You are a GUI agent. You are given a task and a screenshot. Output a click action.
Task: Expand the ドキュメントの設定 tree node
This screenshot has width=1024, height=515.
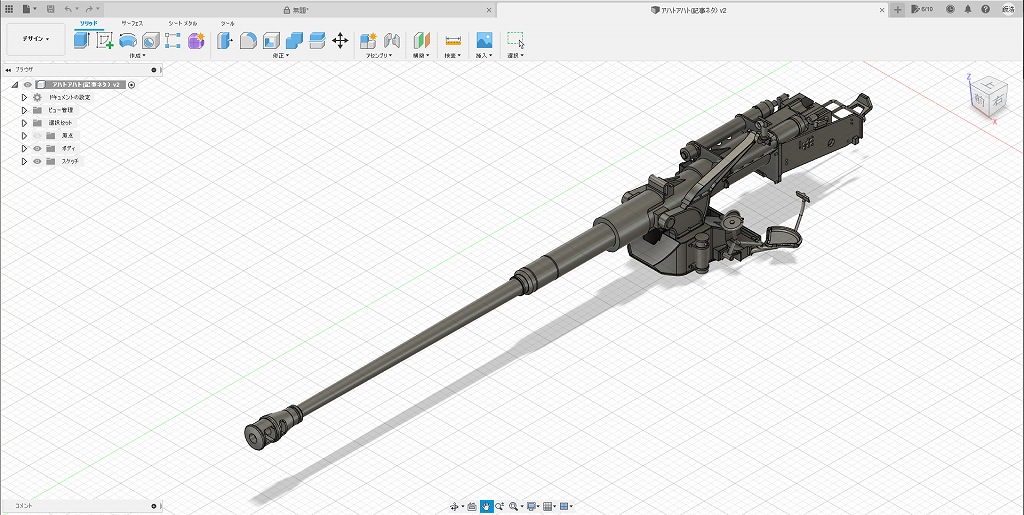24,97
